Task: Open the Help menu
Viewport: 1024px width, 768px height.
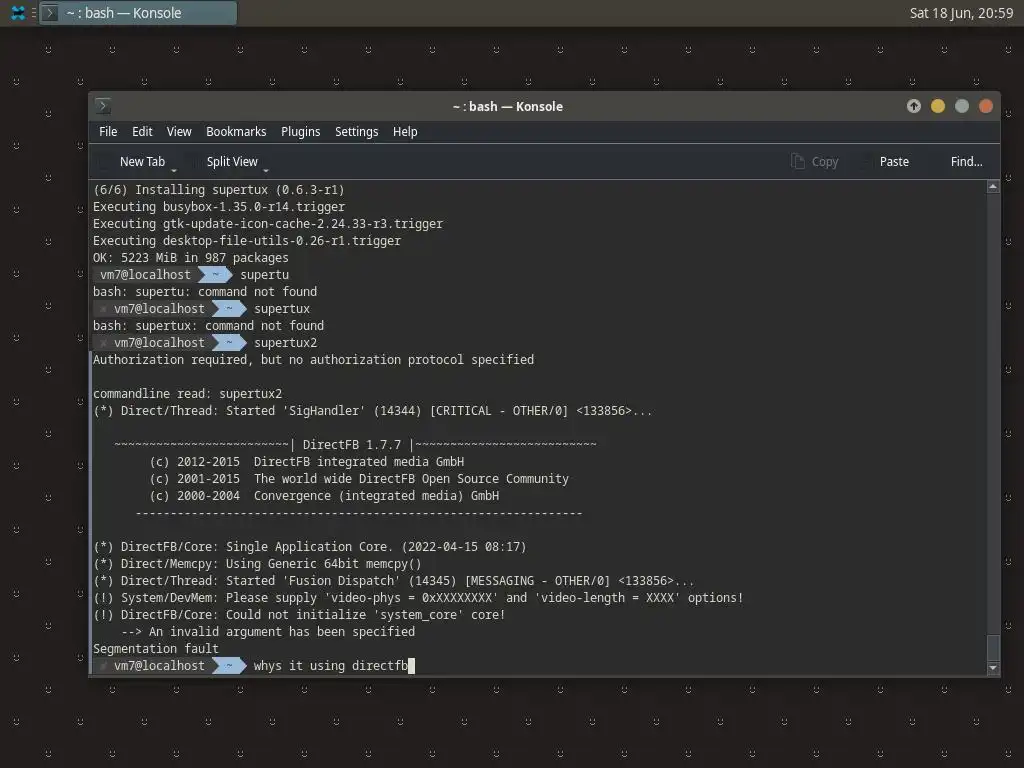Action: 405,131
